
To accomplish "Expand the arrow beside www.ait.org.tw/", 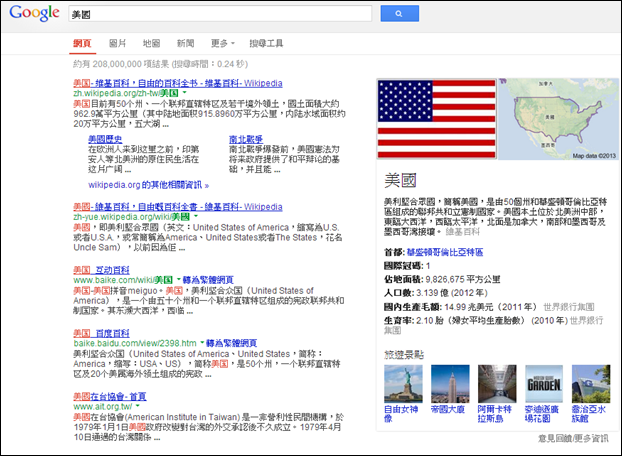I will click(138, 406).
